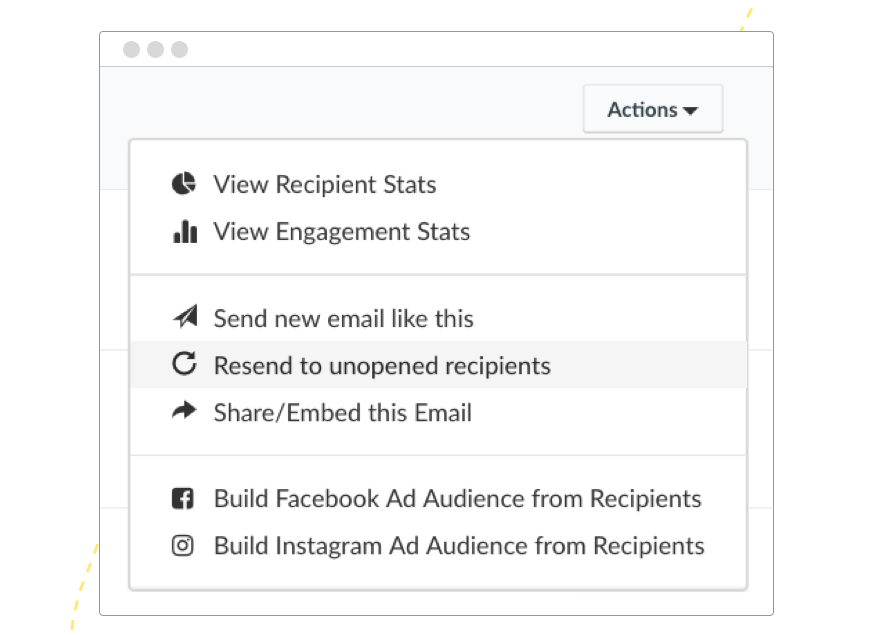Screen dimensions: 870x635
Task: Click the Instagram logo icon
Action: coord(183,546)
